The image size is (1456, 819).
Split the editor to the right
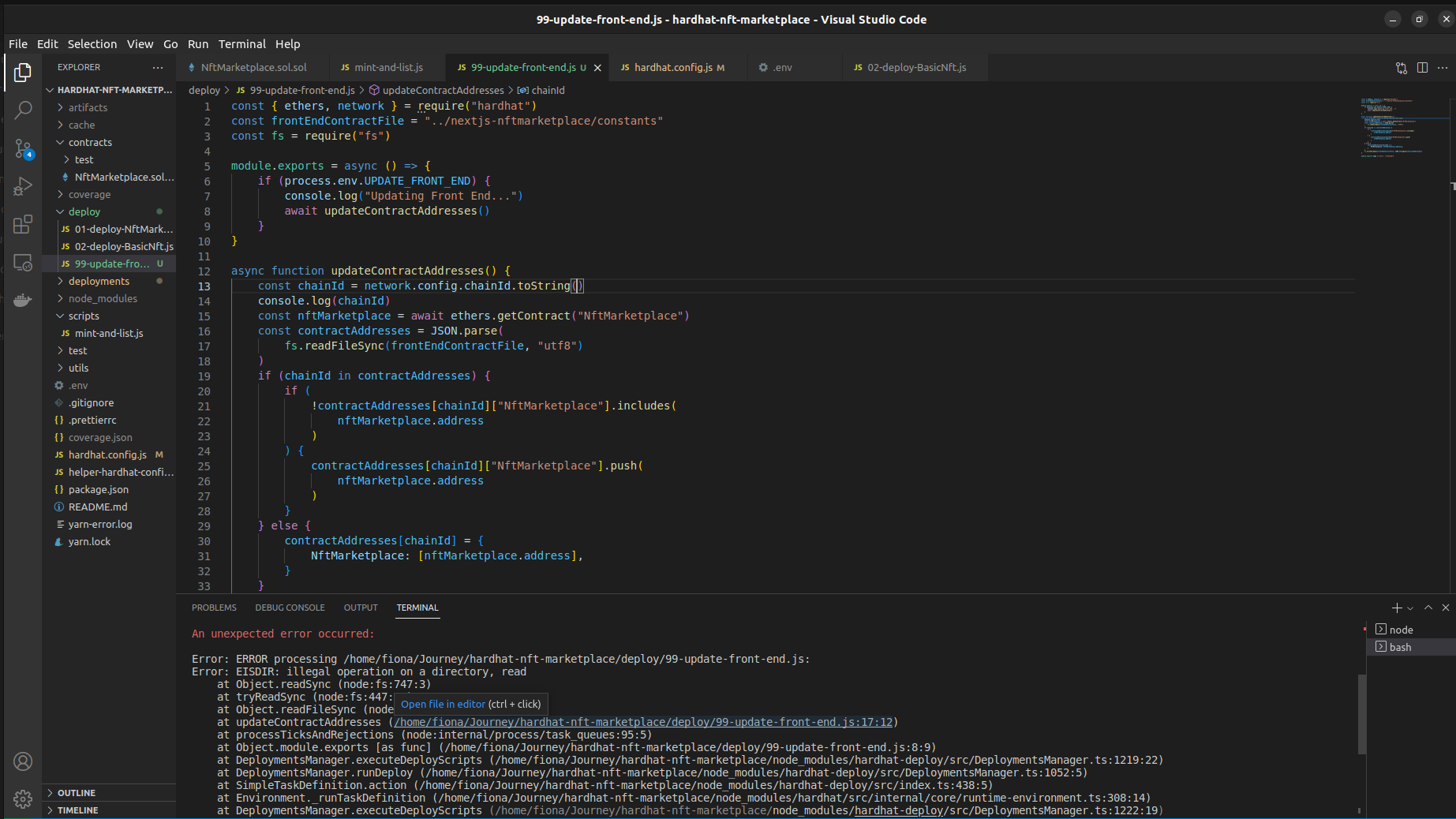(1422, 68)
